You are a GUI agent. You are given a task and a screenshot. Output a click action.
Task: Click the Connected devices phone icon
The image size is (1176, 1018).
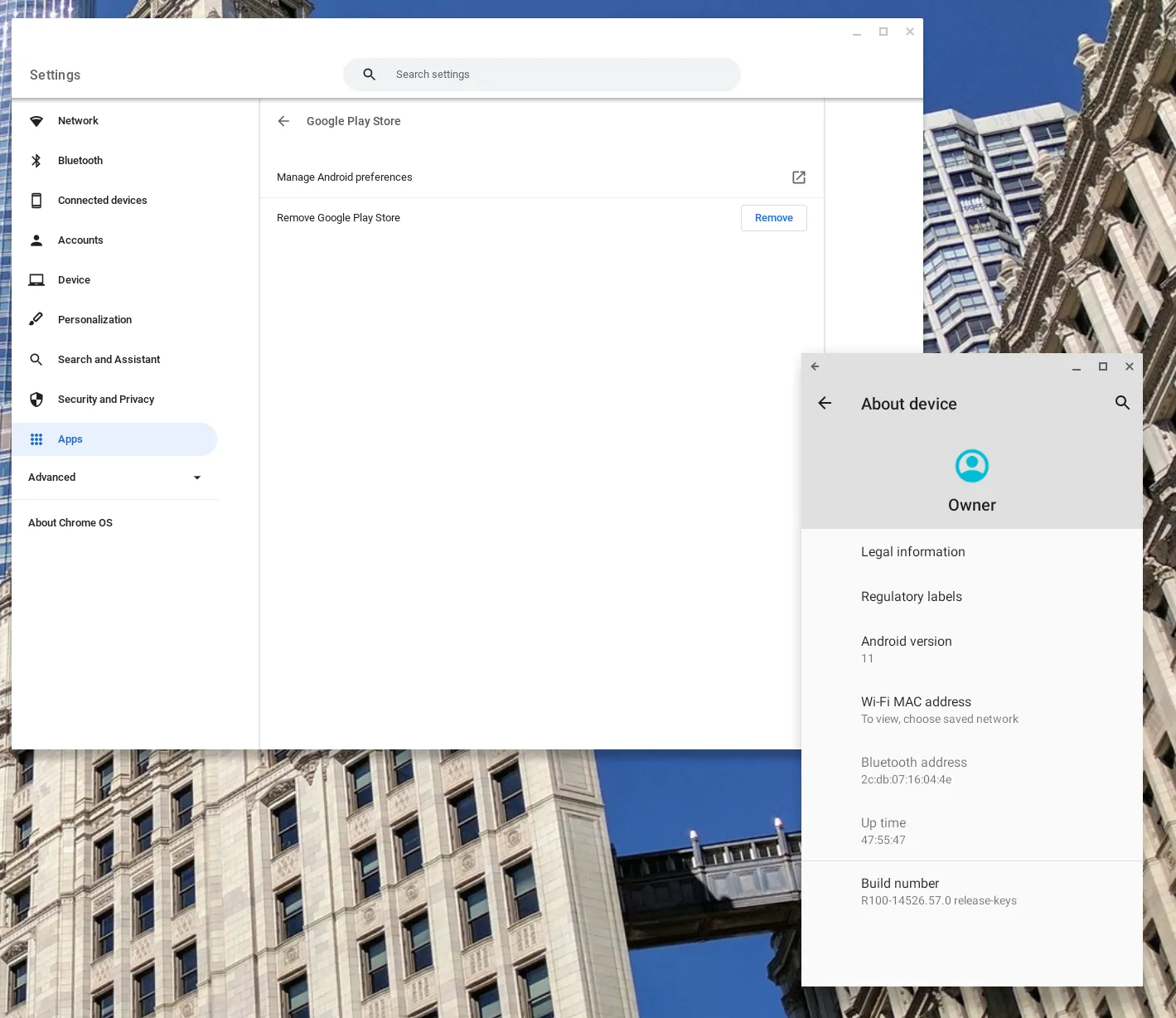[36, 201]
